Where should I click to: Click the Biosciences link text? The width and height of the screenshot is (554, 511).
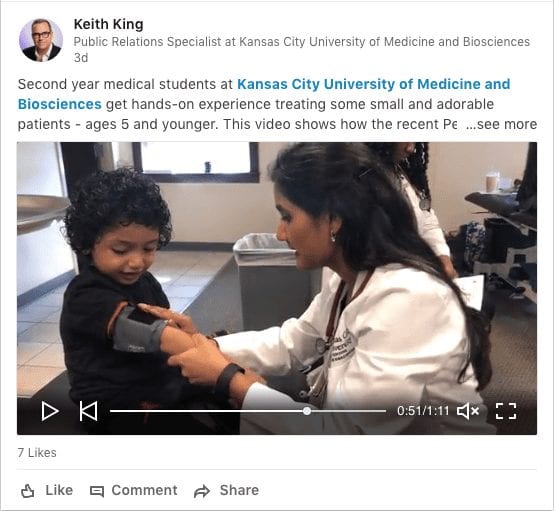60,105
